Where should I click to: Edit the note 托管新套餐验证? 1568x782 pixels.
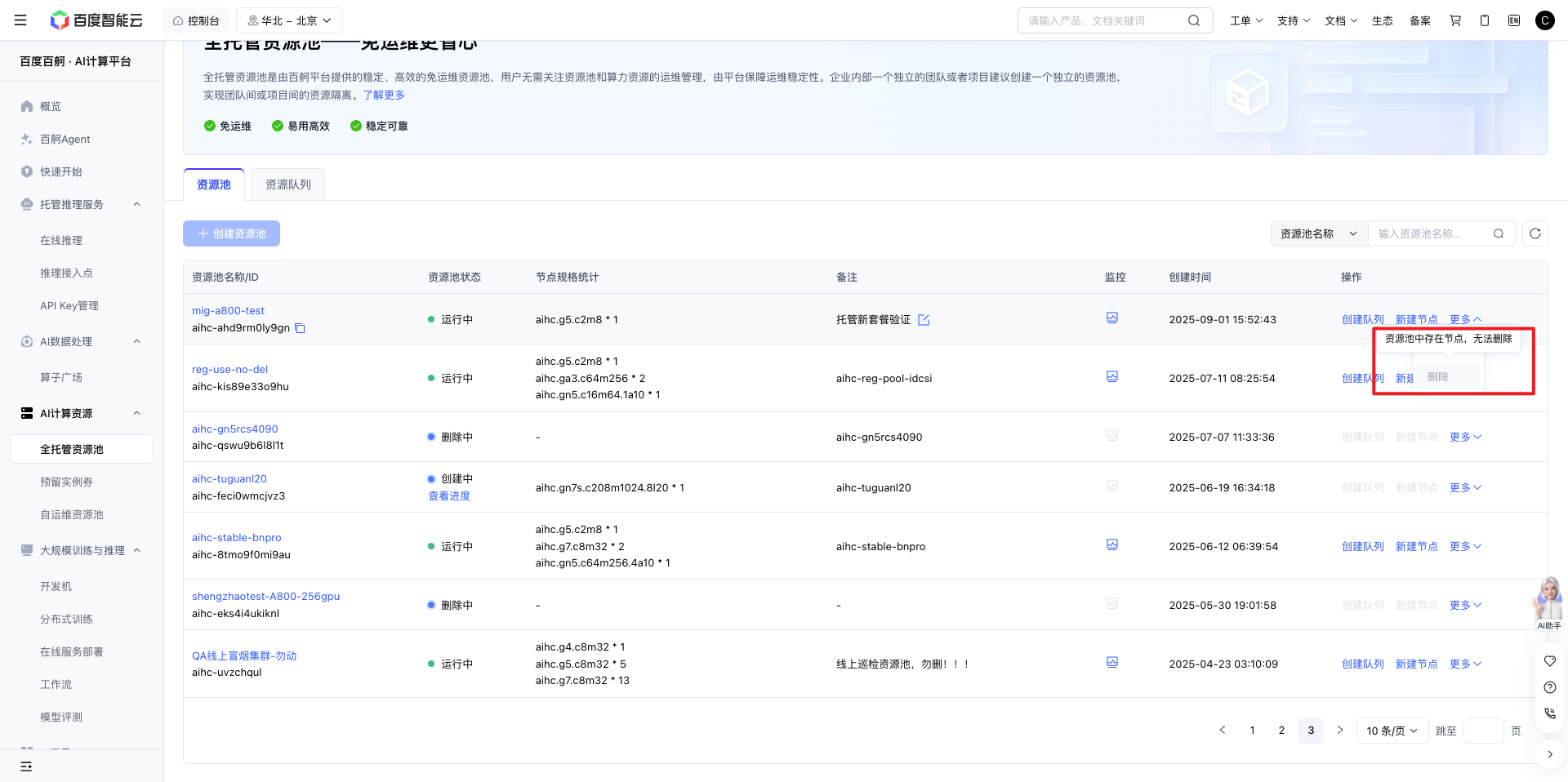pyautogui.click(x=924, y=320)
